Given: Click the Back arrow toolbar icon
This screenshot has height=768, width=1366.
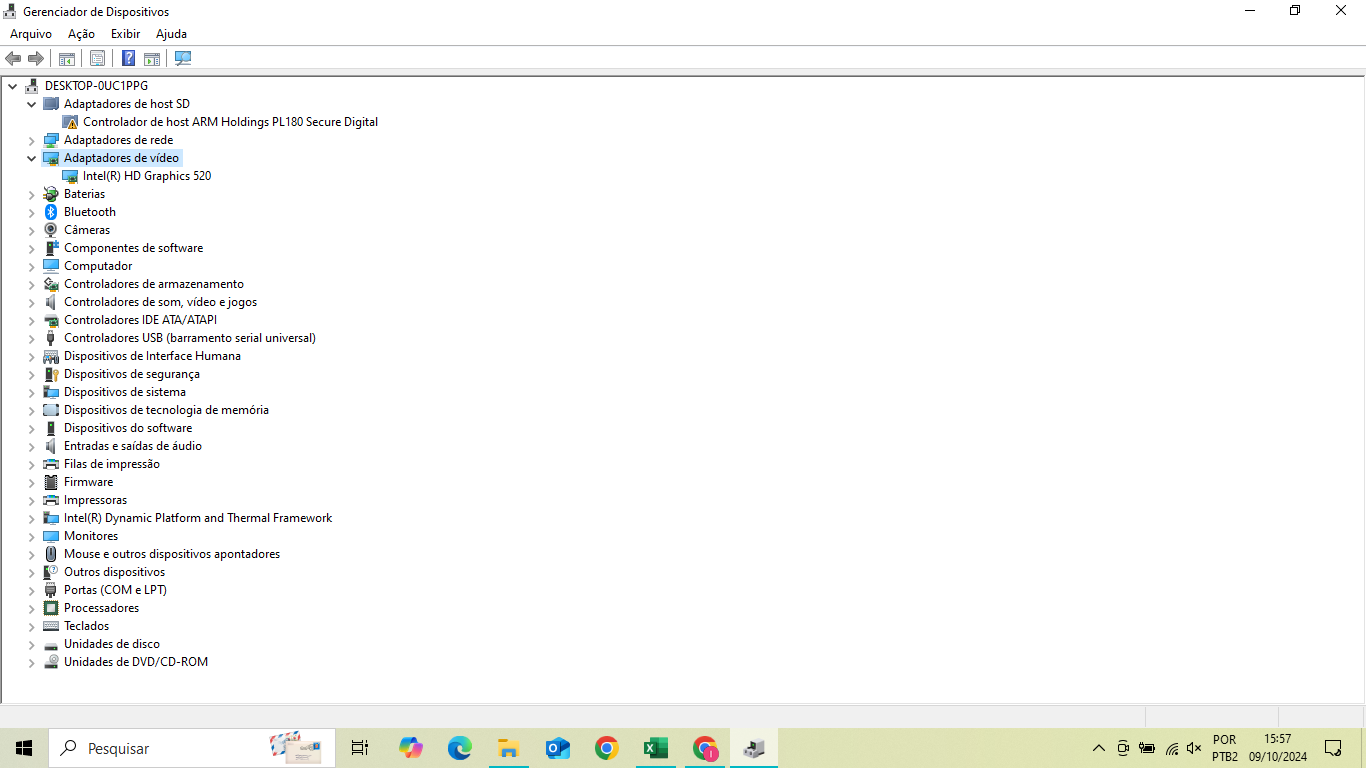Looking at the screenshot, I should pyautogui.click(x=13, y=58).
